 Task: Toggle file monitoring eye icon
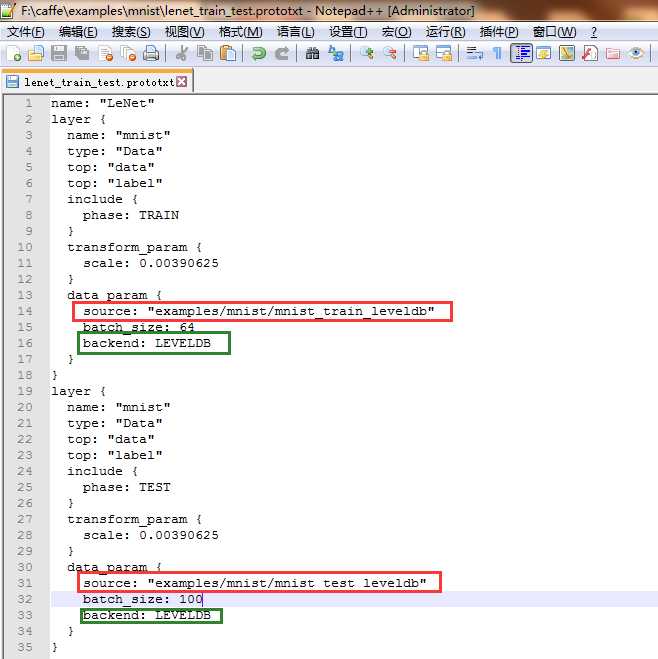636,54
